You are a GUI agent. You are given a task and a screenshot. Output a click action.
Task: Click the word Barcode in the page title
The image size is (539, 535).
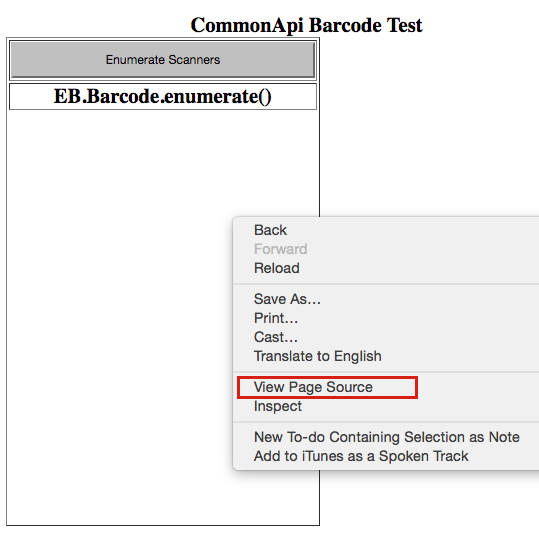point(345,25)
